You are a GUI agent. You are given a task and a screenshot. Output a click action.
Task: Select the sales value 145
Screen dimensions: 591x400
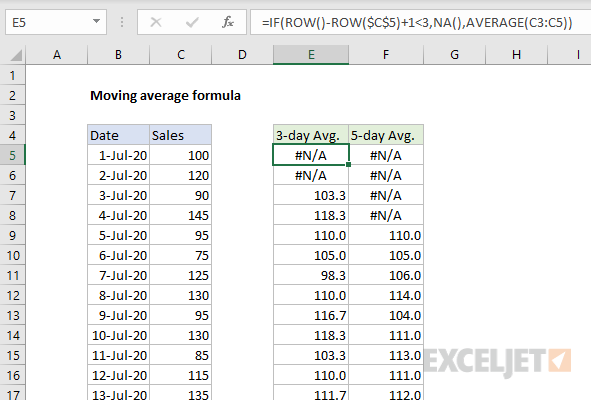click(181, 215)
